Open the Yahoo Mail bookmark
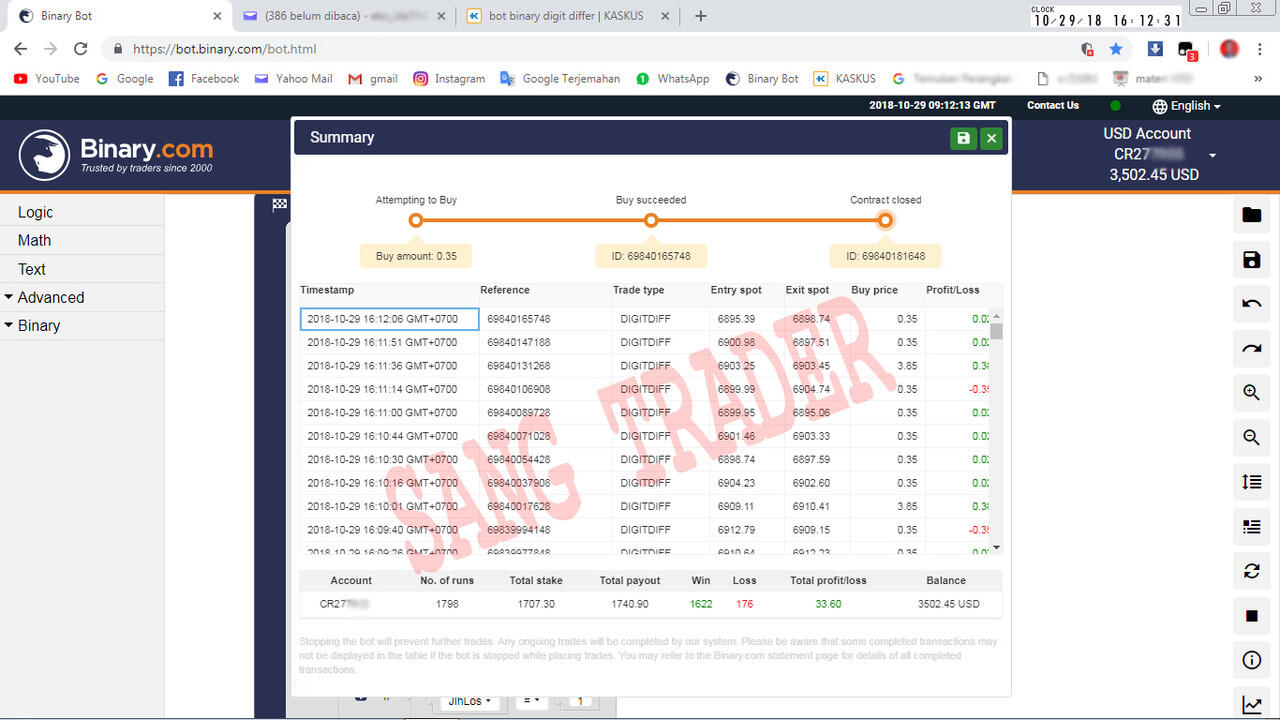 point(293,78)
